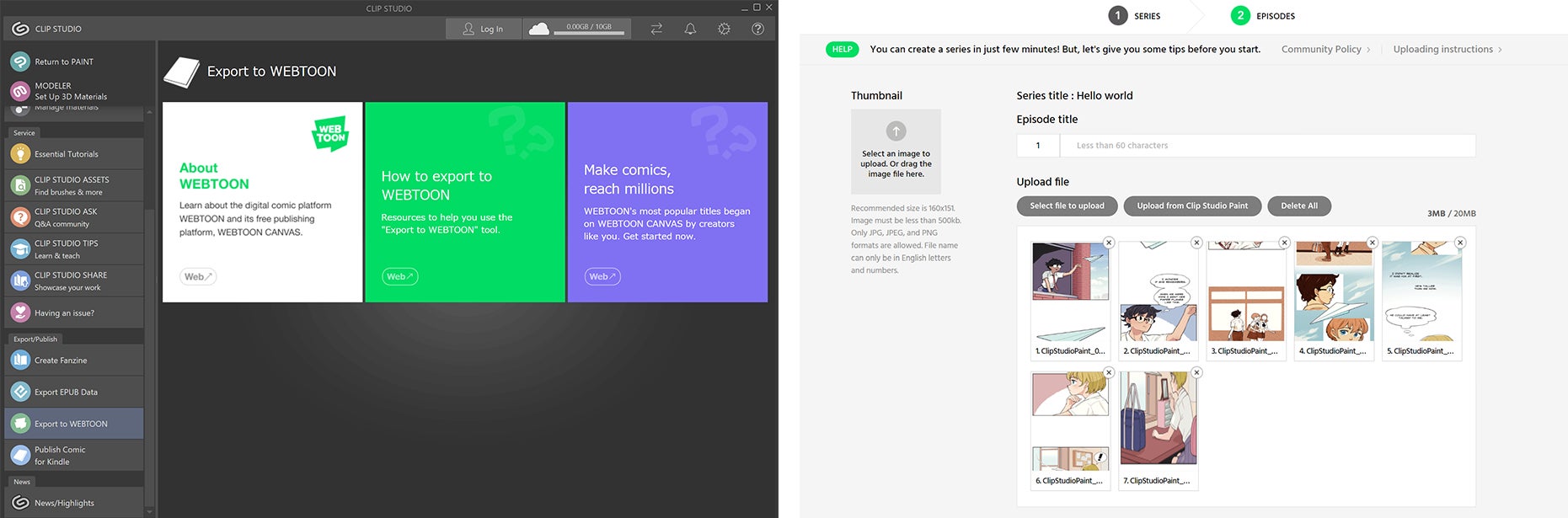Open CLIP STUDIO TIPS
Screen dimensions: 1568x518
(x=74, y=249)
